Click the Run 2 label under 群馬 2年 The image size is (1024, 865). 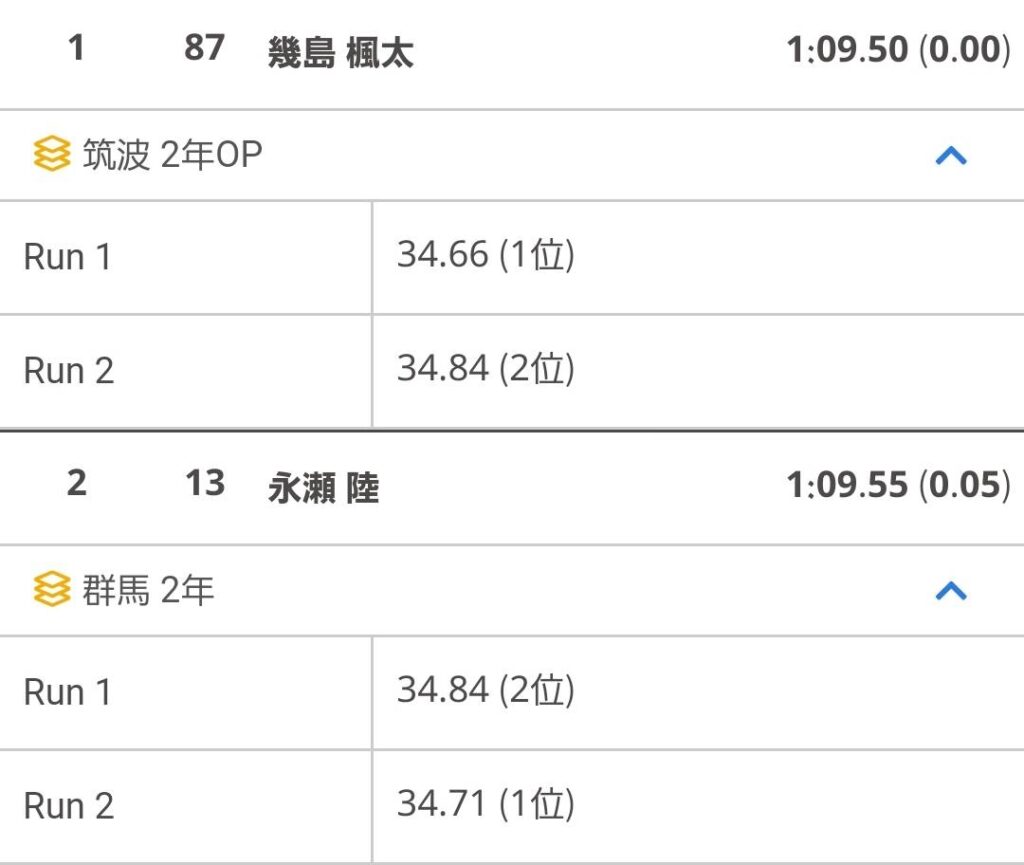tap(69, 806)
